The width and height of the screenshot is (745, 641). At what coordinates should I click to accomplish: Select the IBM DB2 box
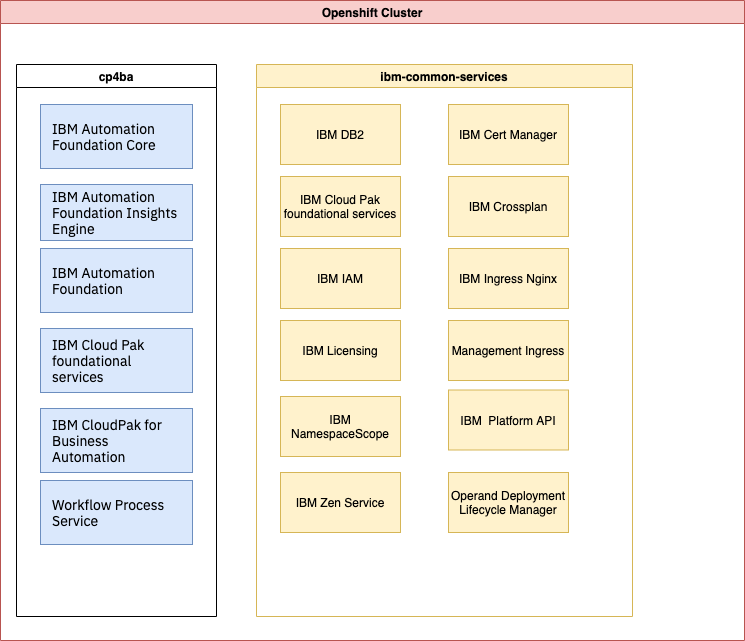tap(340, 135)
